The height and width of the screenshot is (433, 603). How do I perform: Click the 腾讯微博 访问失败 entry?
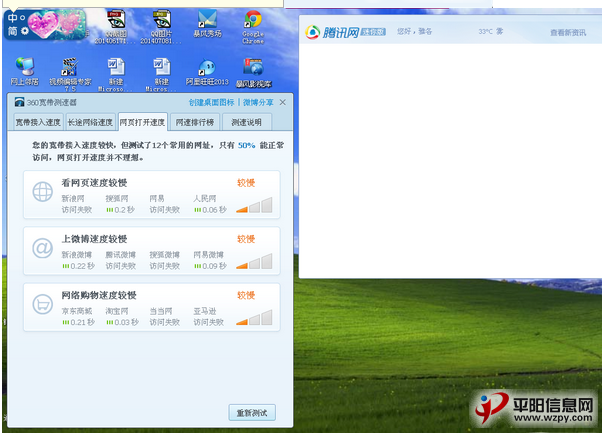coord(121,260)
